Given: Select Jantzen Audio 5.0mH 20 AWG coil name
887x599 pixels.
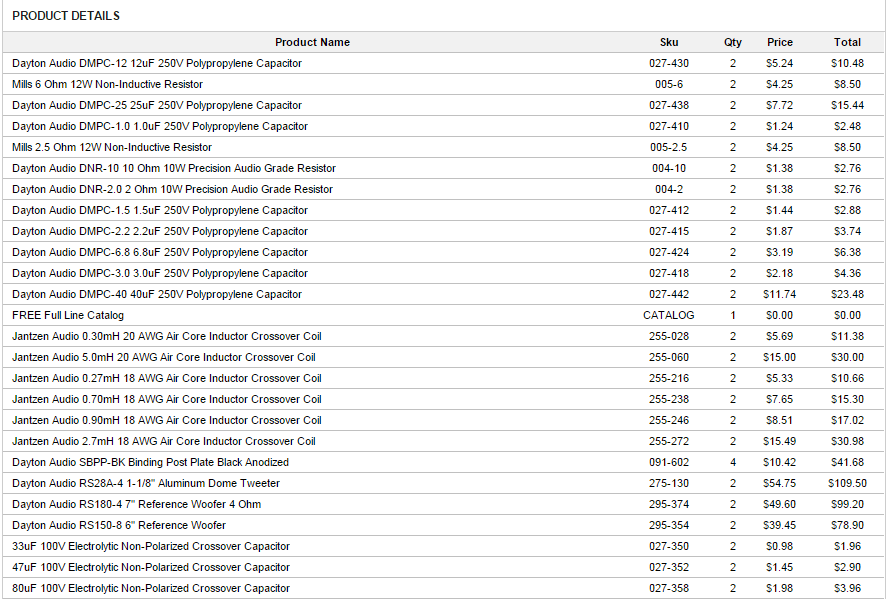Looking at the screenshot, I should coord(163,357).
